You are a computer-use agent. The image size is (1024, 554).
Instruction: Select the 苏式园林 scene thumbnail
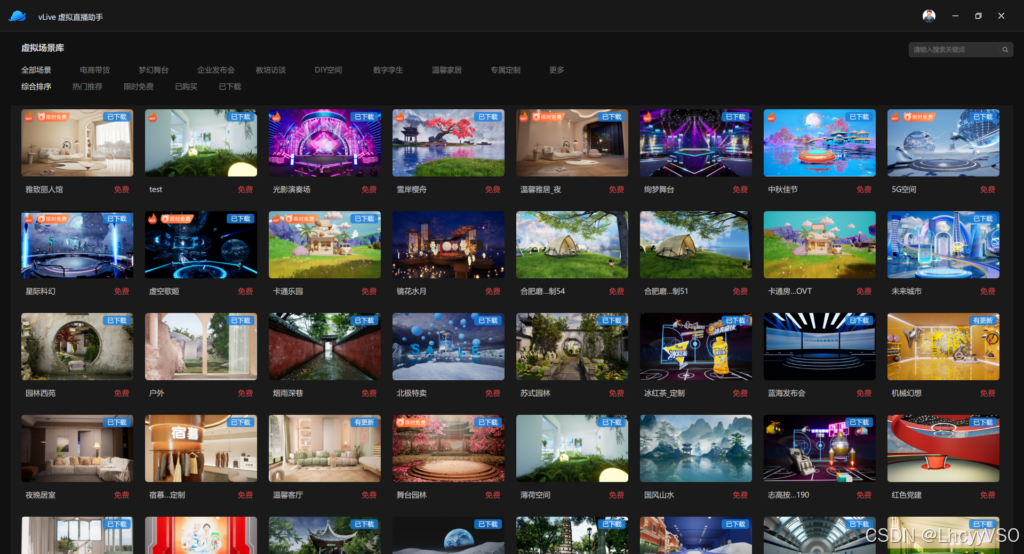(572, 347)
